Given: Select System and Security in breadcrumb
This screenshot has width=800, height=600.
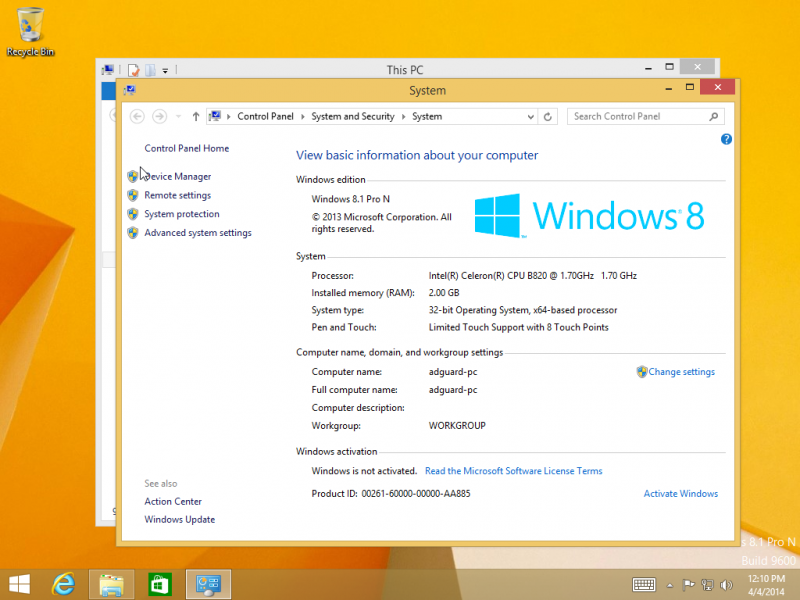Looking at the screenshot, I should click(353, 117).
